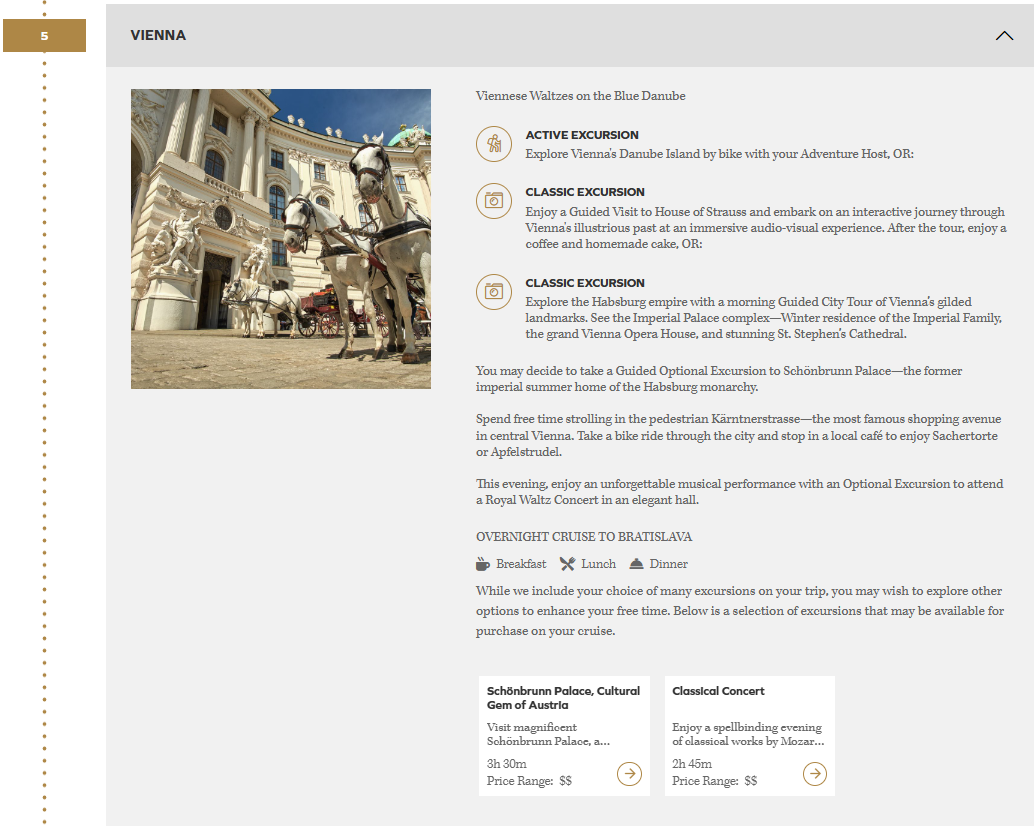Click Overnight Cruise to Bratislava text
Screen dimensions: 1035x826
coord(584,537)
